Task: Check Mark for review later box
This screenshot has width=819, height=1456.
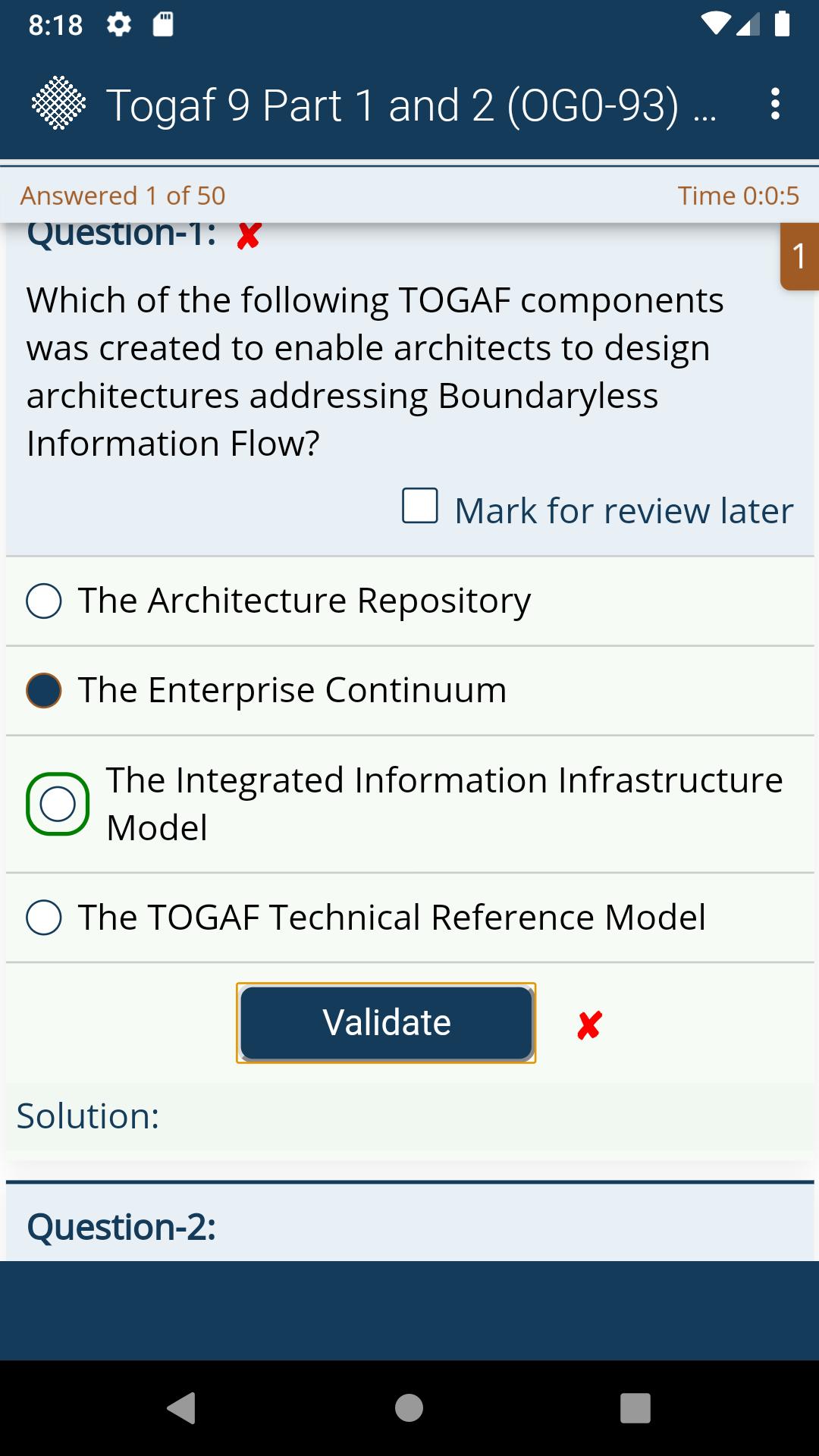Action: point(420,506)
